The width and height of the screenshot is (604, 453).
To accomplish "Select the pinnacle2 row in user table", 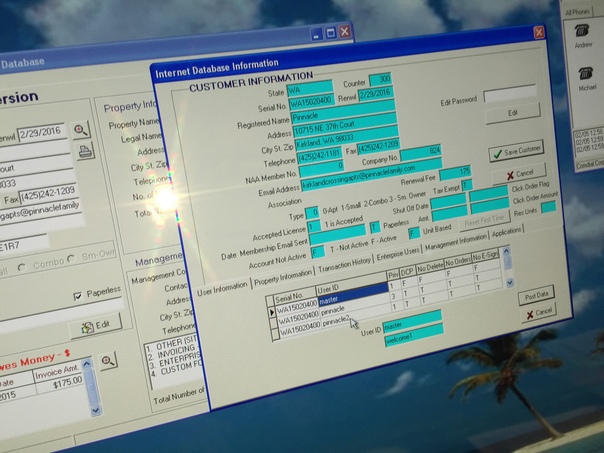I will tap(335, 320).
